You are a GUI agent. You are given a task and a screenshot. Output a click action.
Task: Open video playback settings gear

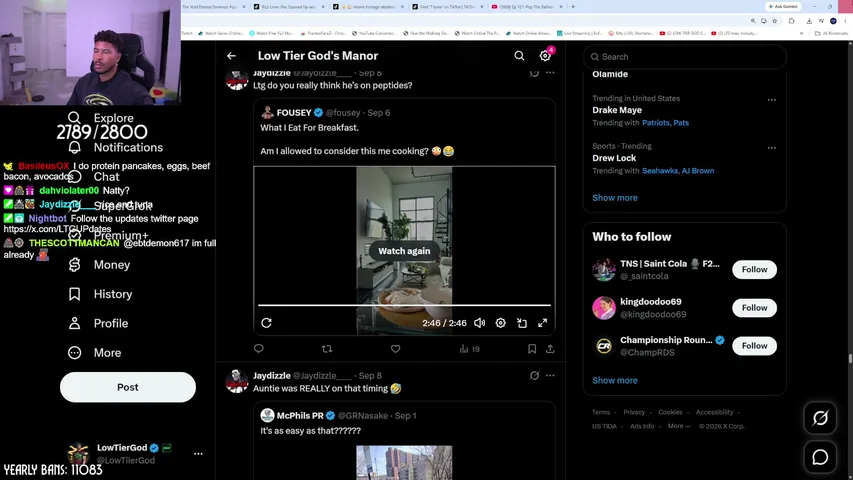pos(500,323)
